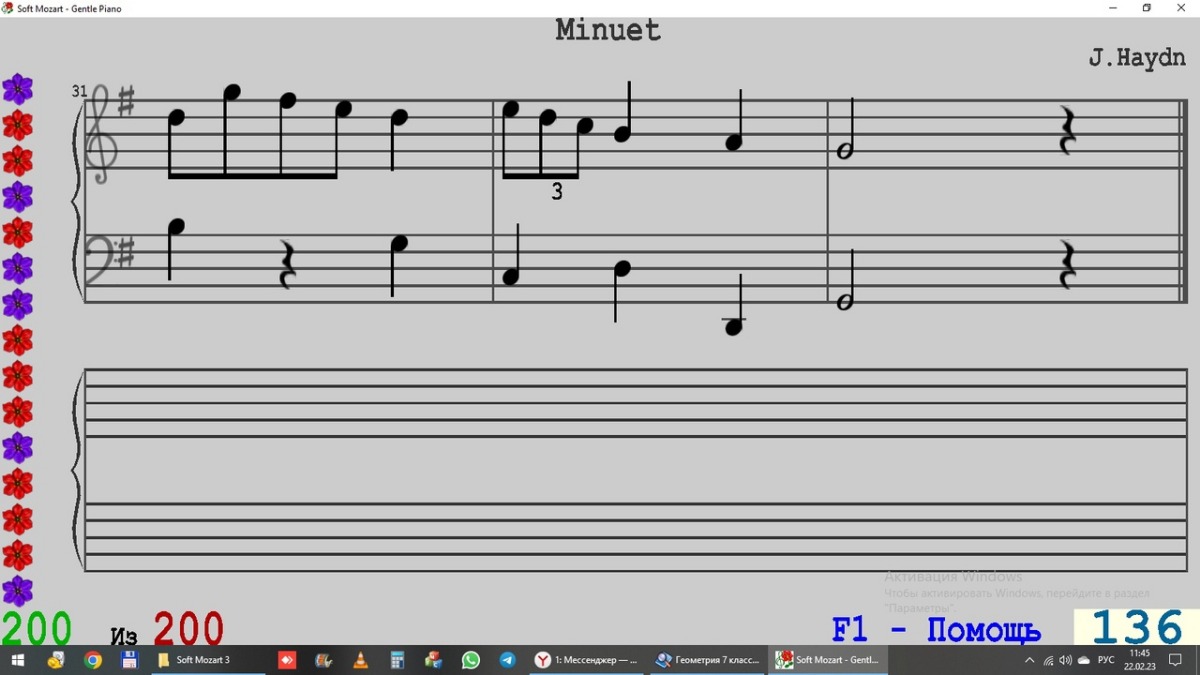
Task: Switch to the Yandex Мессенджер window
Action: click(587, 660)
